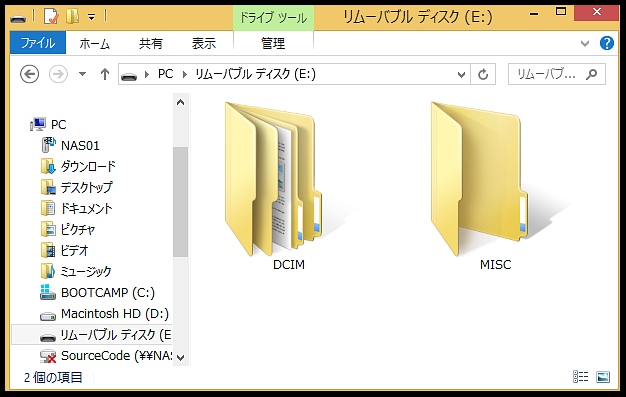Switch to the 表示 ribbon tab
The image size is (626, 397).
[x=204, y=43]
